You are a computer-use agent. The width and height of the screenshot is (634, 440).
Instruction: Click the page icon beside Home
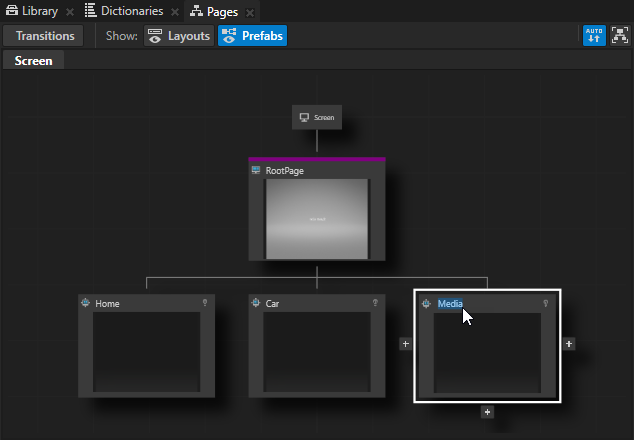[x=86, y=303]
